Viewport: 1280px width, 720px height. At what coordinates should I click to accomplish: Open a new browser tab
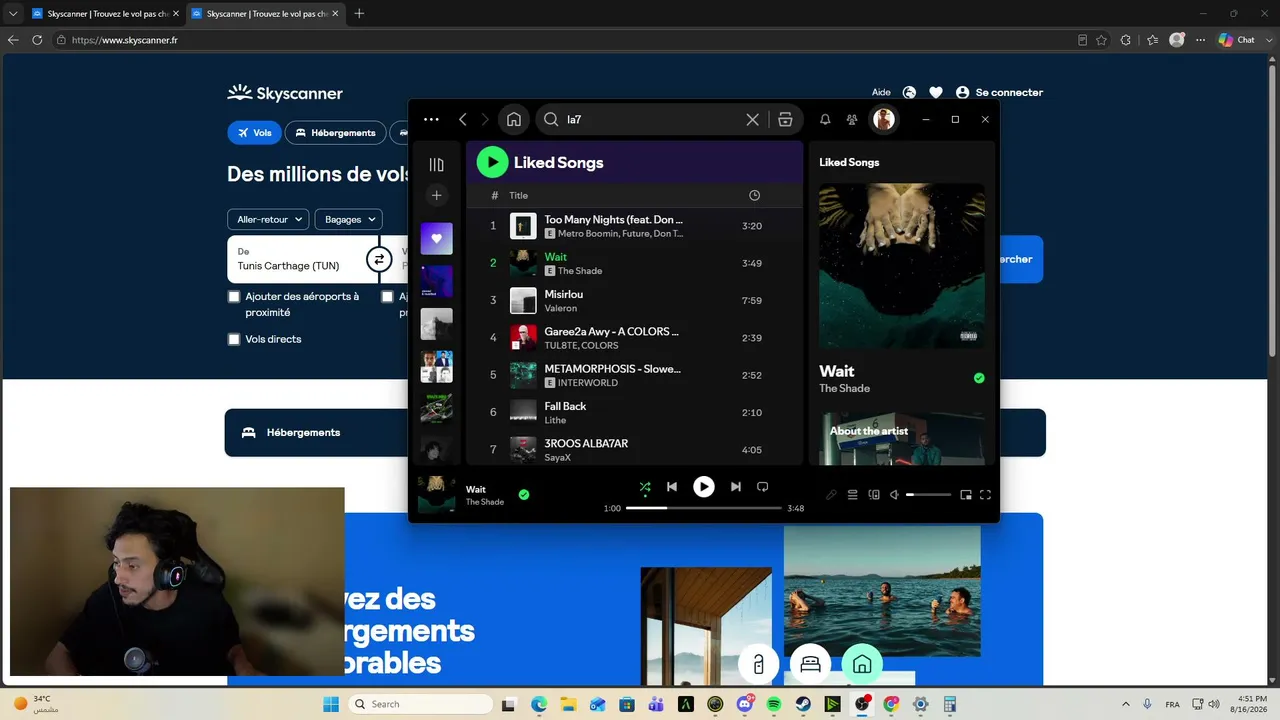[x=359, y=13]
